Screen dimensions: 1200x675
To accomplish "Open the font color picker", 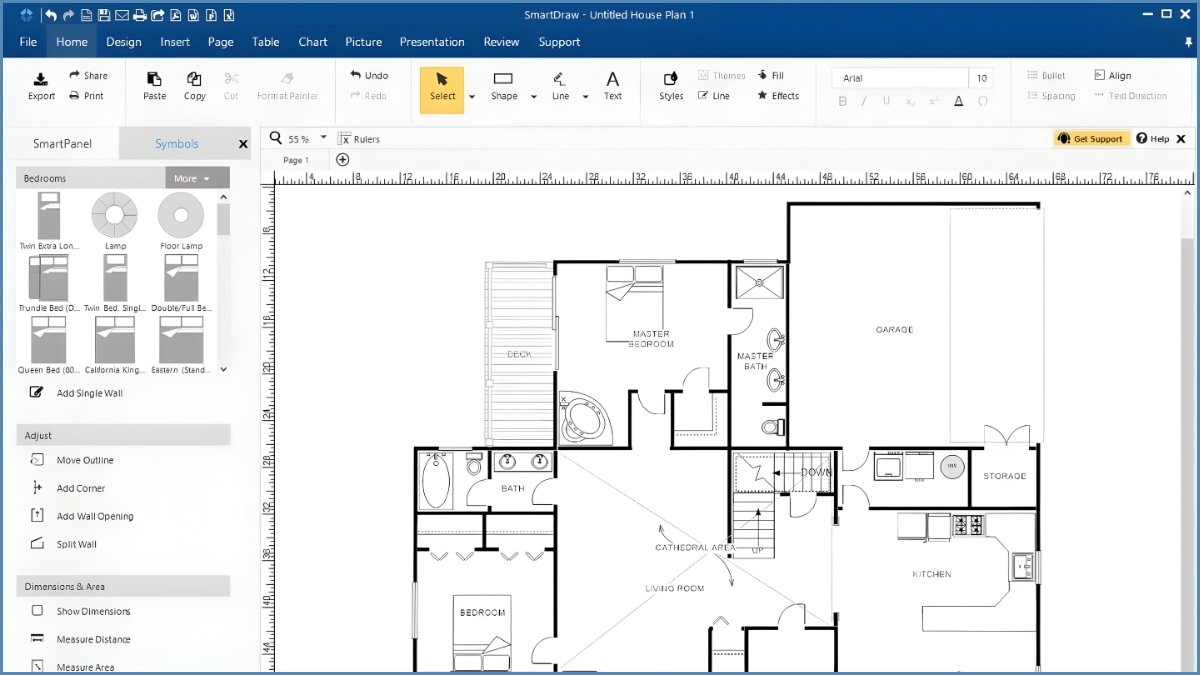I will point(957,101).
